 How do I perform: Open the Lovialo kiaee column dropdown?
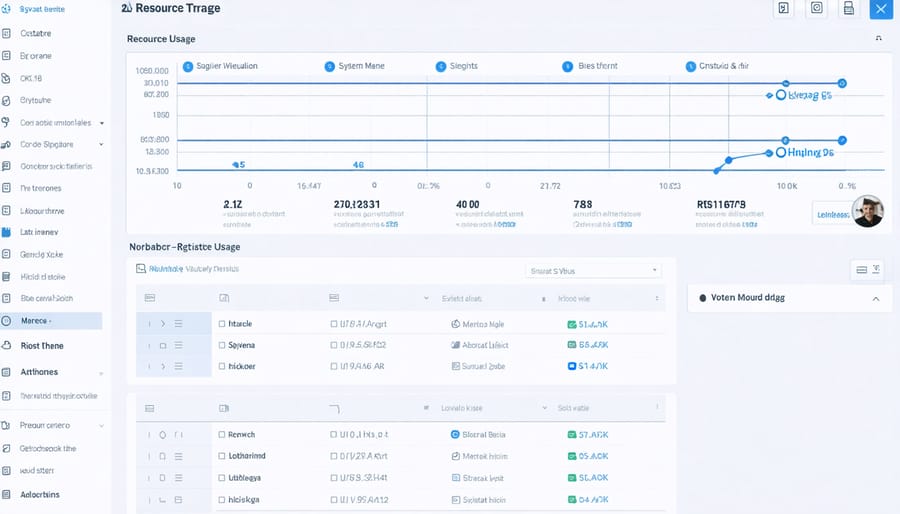click(544, 408)
